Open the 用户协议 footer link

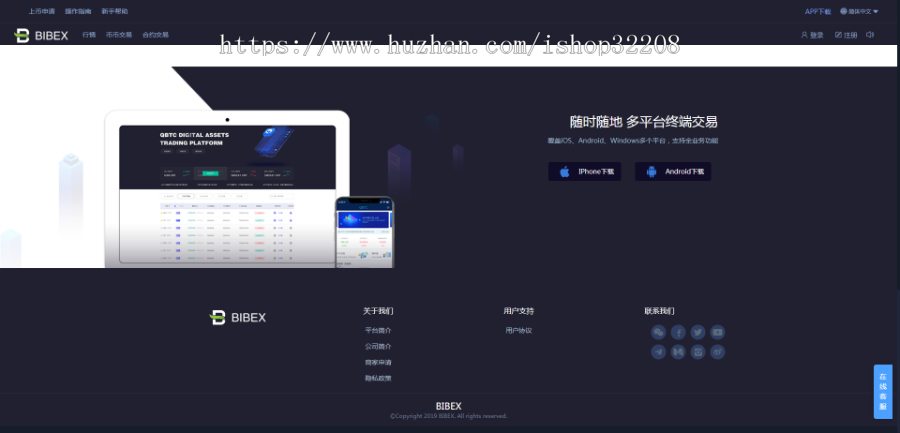(519, 331)
